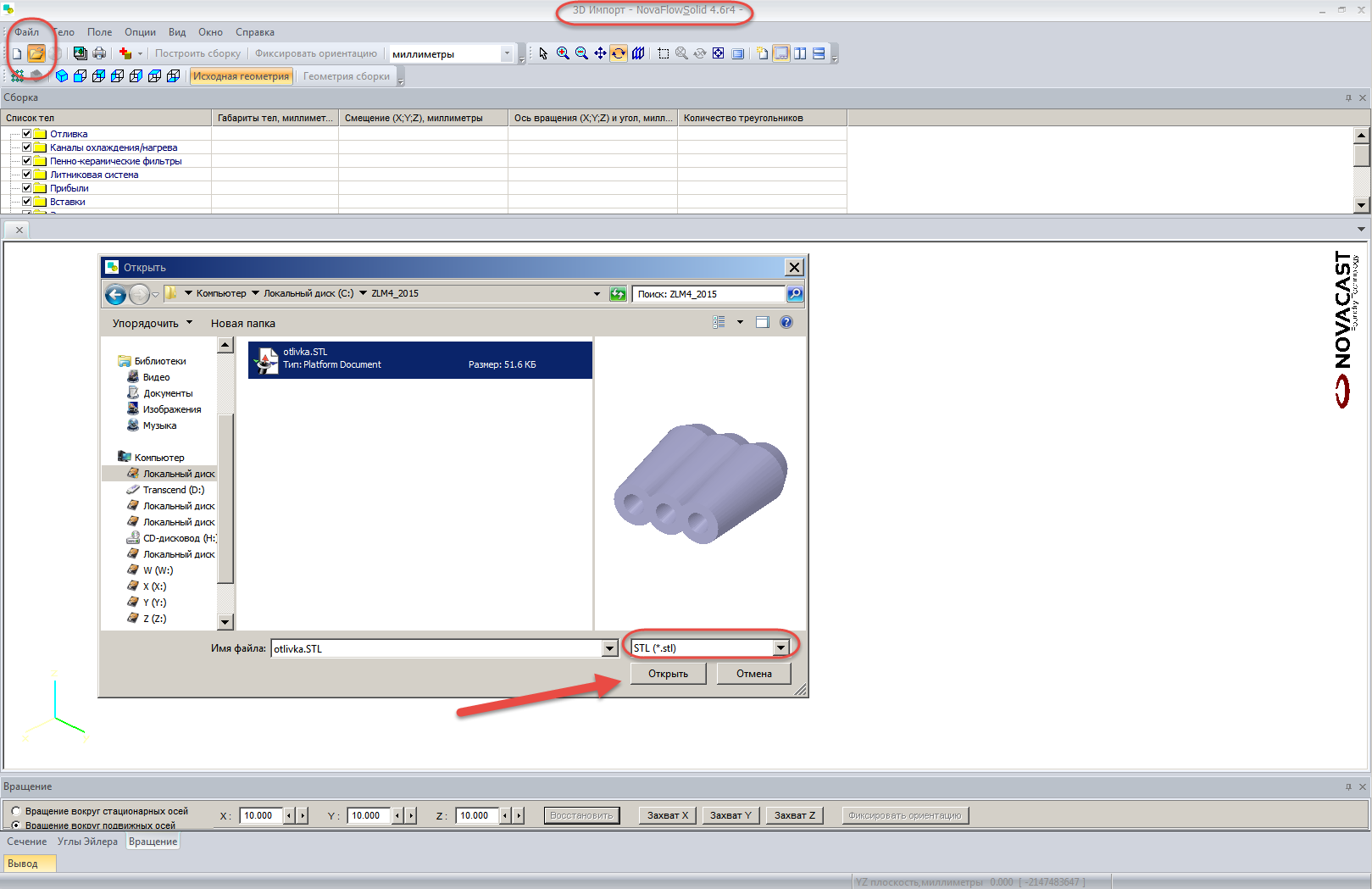This screenshot has height=889, width=1372.
Task: Toggle preview pane in Open dialog
Action: pyautogui.click(x=763, y=322)
